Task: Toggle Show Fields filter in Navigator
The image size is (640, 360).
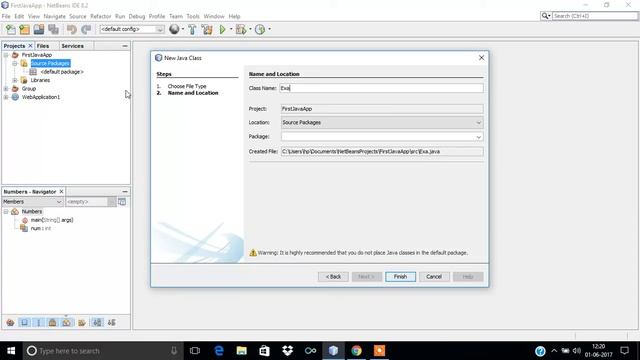Action: tap(24, 322)
